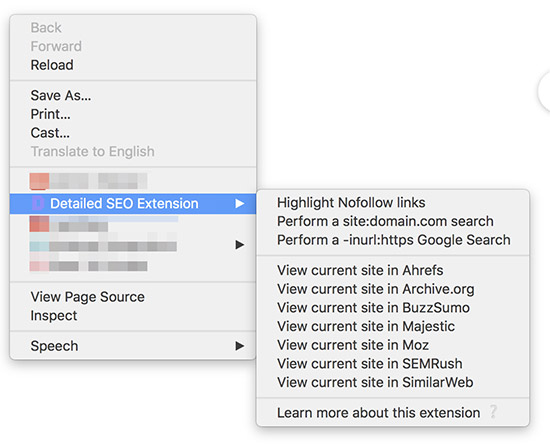Screen dimensions: 550x448
Task: Run the -inurl:https Google Search option
Action: [393, 240]
